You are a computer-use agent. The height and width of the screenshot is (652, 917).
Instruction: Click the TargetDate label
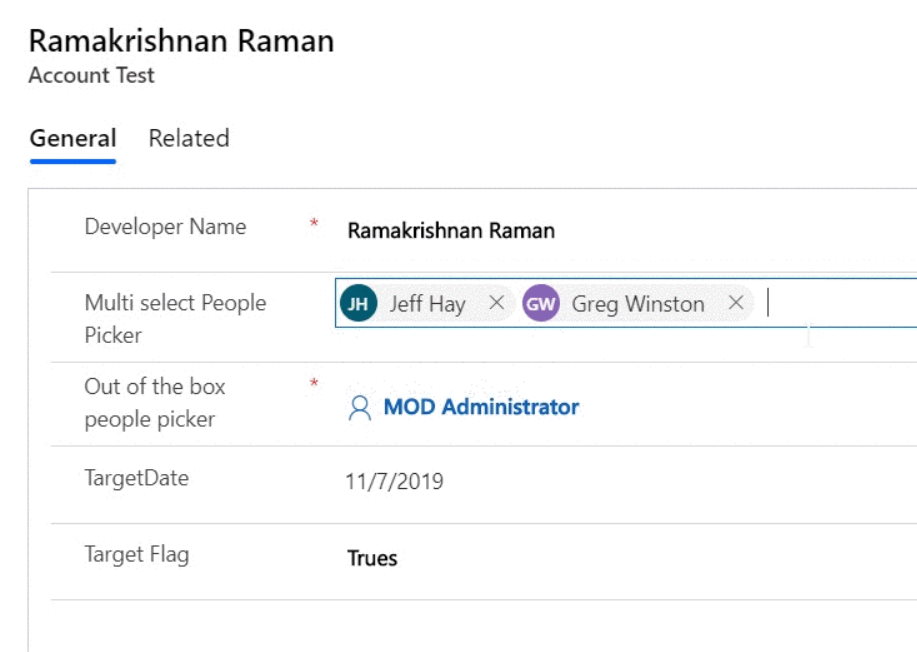(x=137, y=478)
